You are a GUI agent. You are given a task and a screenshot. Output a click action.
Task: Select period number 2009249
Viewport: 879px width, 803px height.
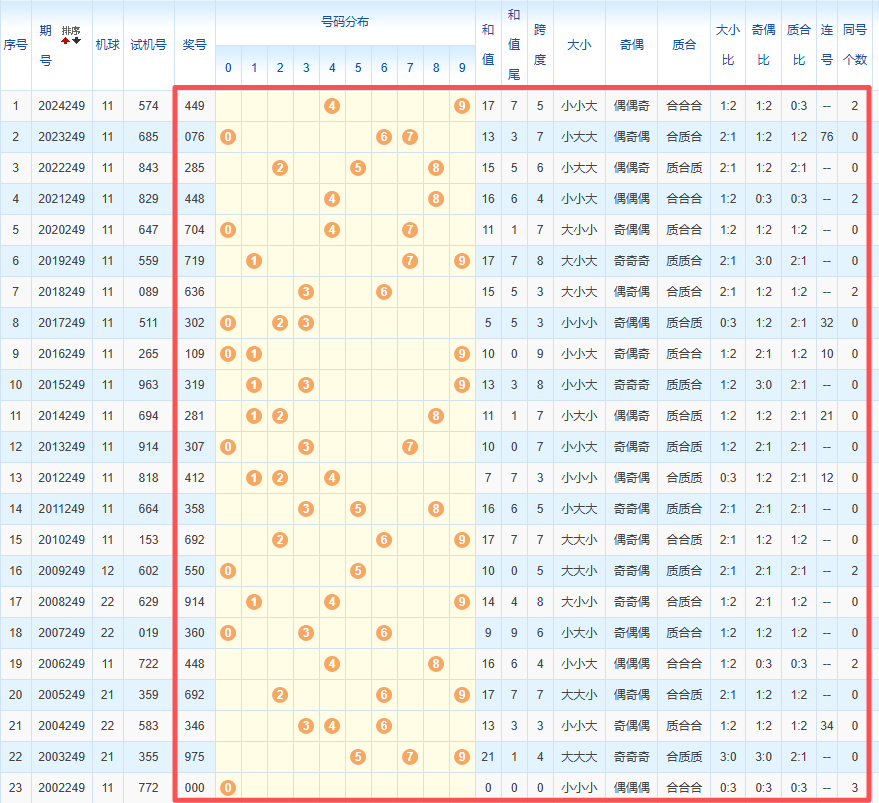62,571
